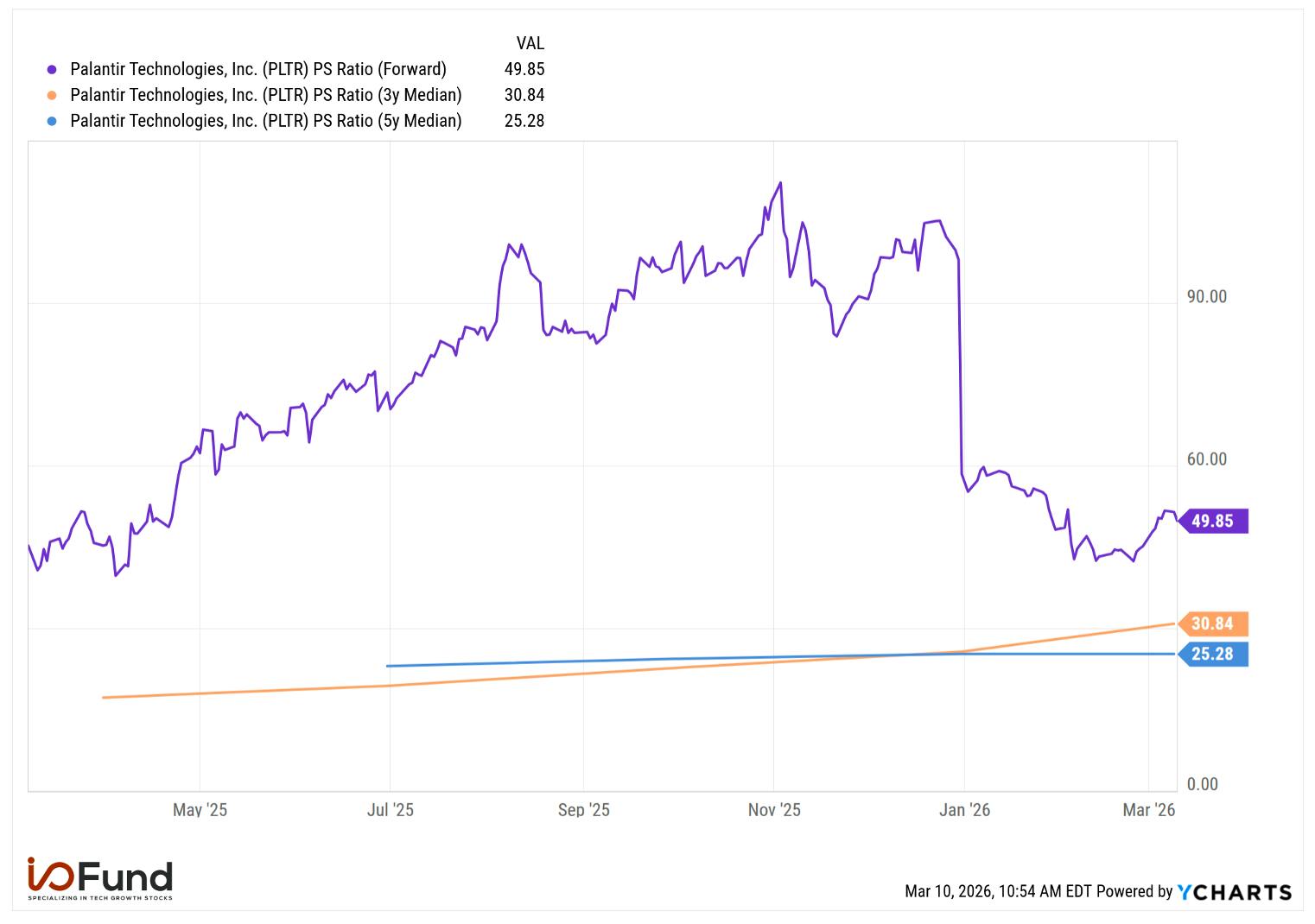Select the PS Ratio (5y Median) legend label
This screenshot has width=1315, height=924.
[x=266, y=121]
